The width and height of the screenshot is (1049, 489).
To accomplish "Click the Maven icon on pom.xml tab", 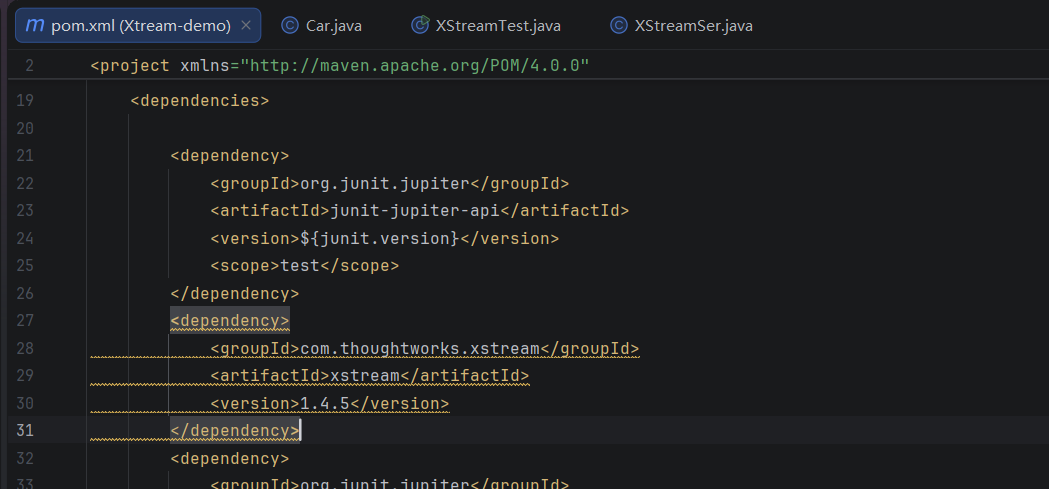I will point(34,25).
